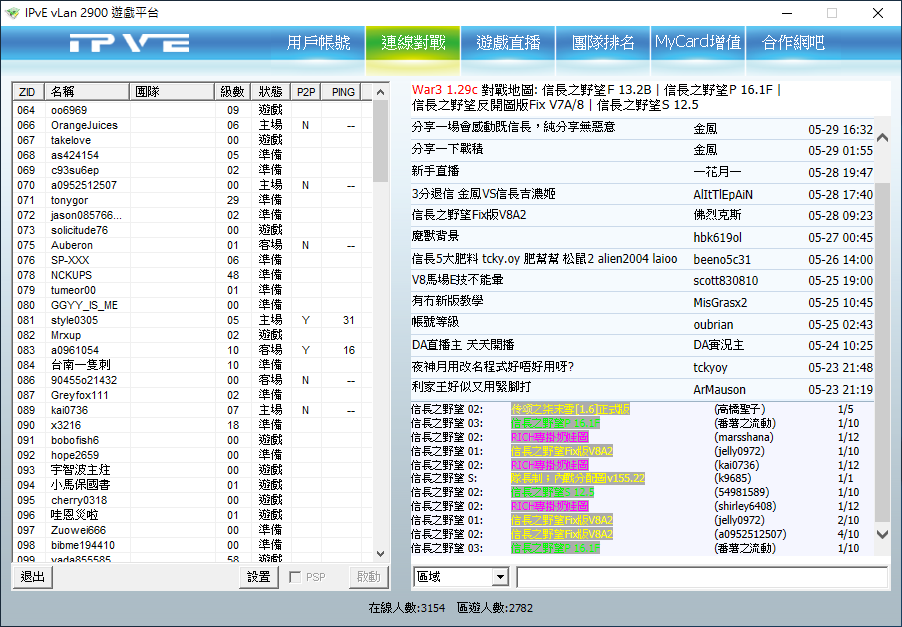Click the right panel scroll-down arrow
Viewport: 902px width, 627px height.
pyautogui.click(x=881, y=536)
